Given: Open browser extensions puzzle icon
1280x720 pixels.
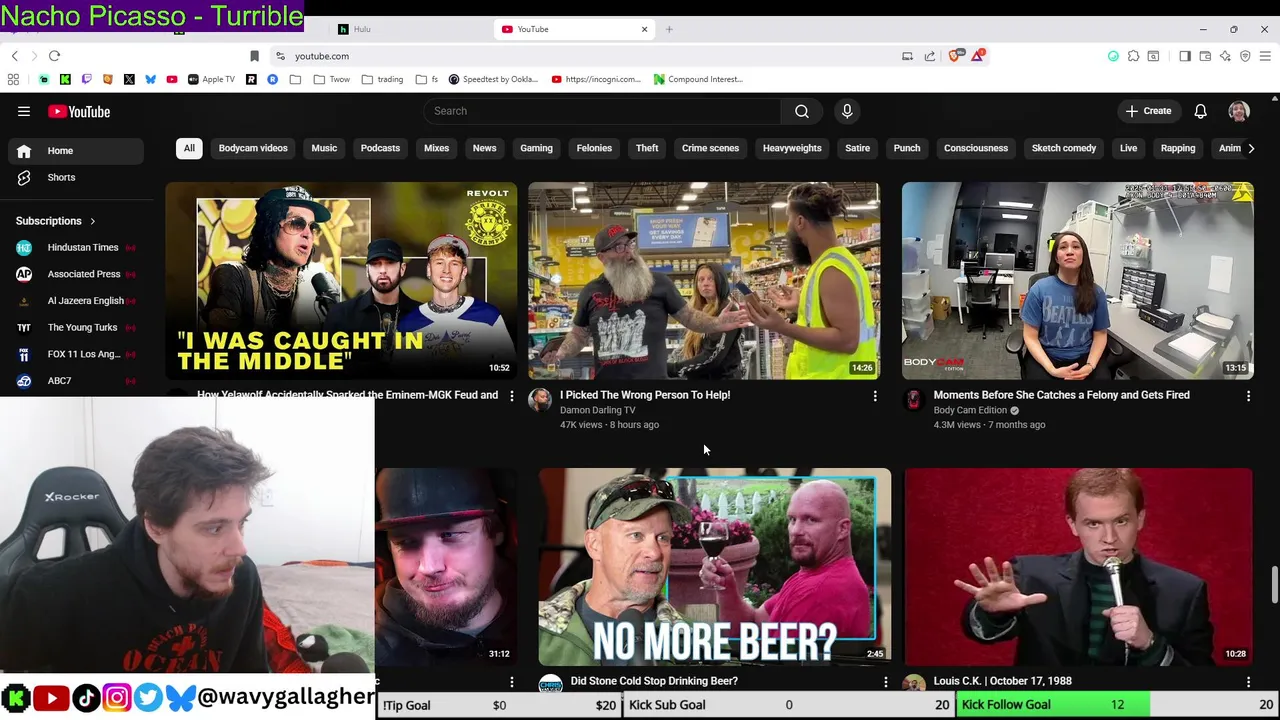Looking at the screenshot, I should pos(1133,56).
